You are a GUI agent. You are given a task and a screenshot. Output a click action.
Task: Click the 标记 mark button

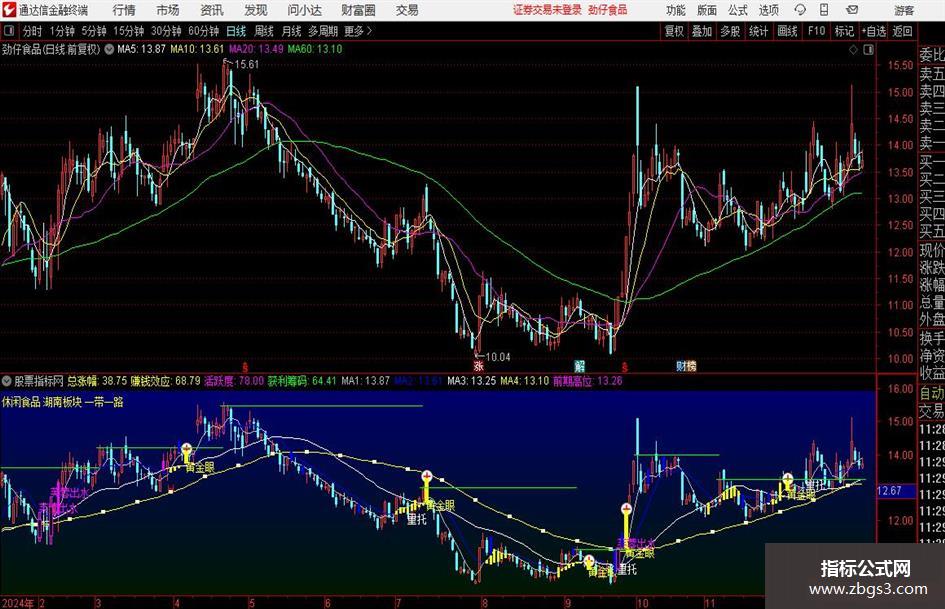(x=844, y=31)
